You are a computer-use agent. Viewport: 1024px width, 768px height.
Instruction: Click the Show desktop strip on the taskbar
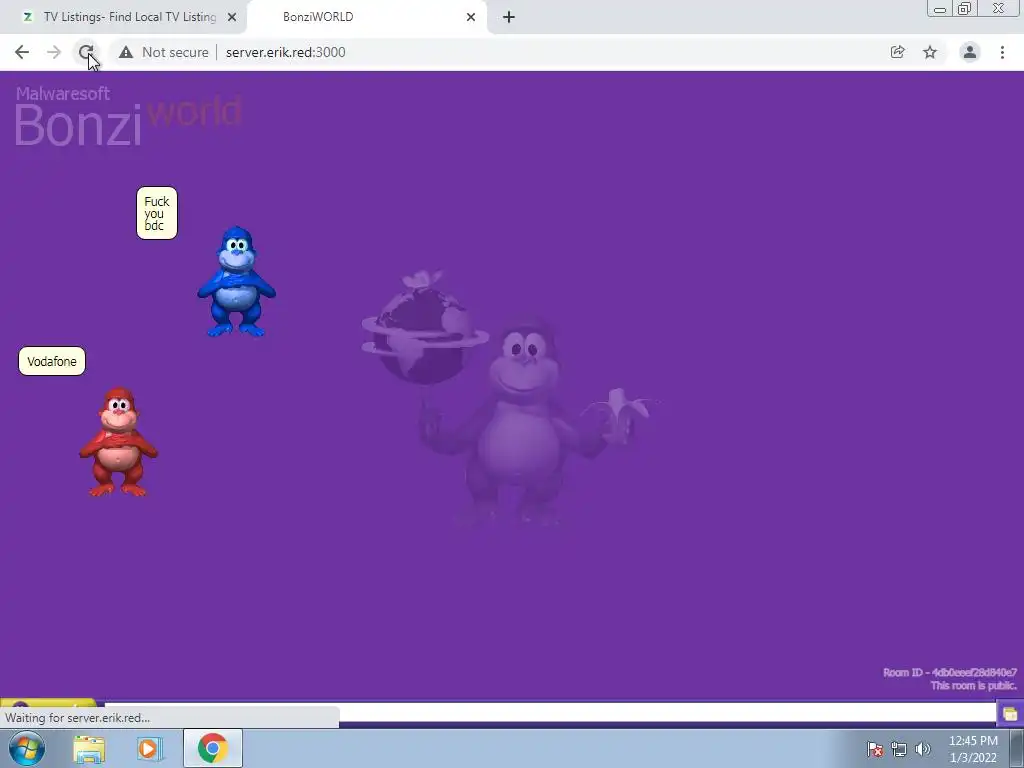pyautogui.click(x=1017, y=748)
